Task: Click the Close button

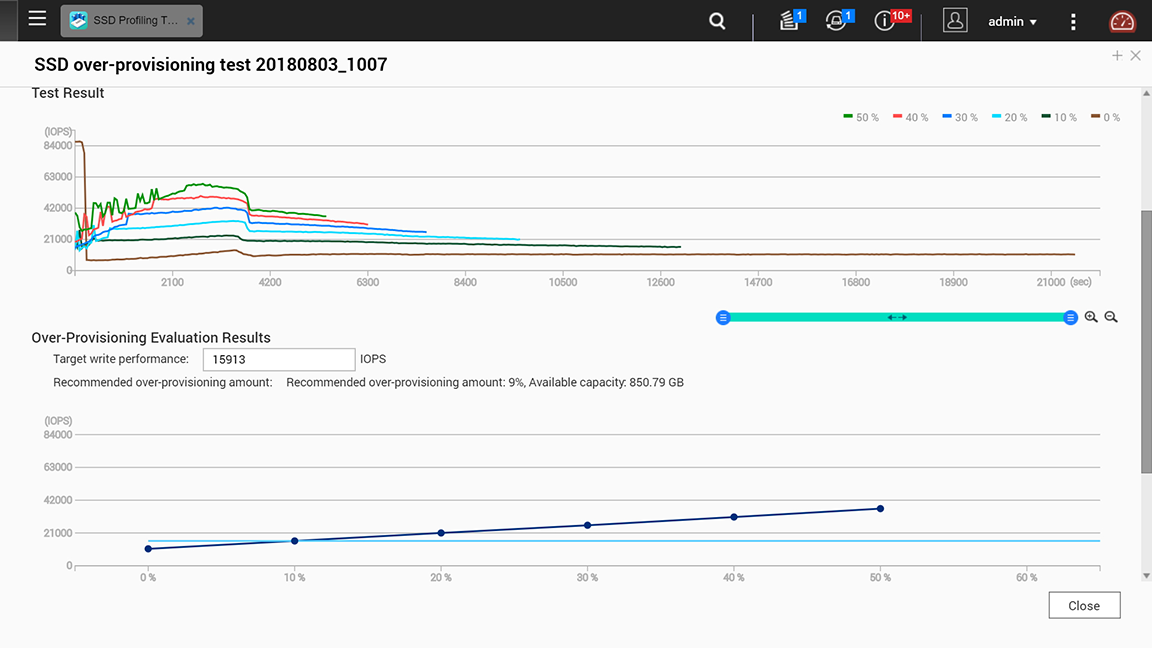Action: click(1084, 605)
